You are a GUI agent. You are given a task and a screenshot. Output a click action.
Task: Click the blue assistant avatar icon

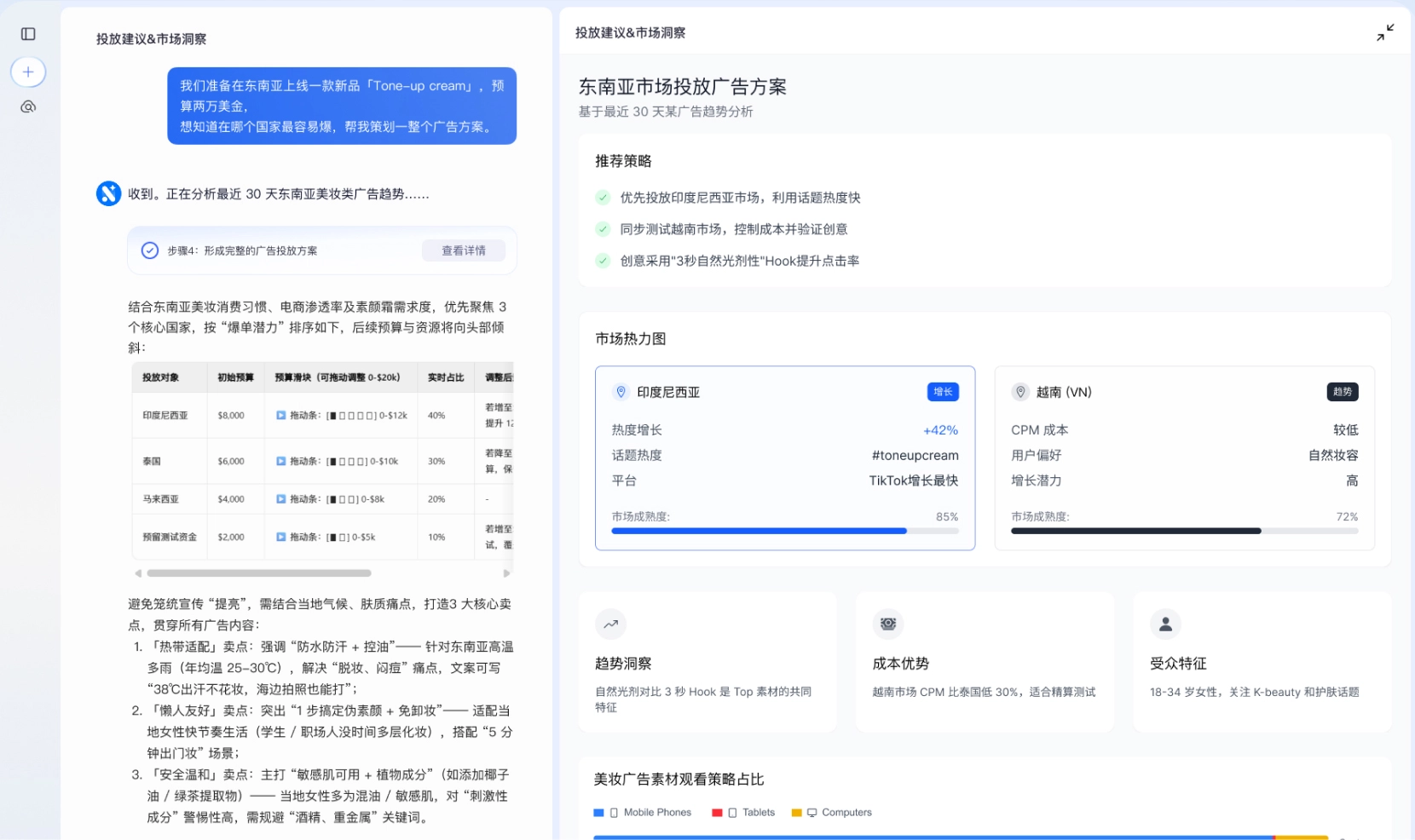[x=109, y=193]
